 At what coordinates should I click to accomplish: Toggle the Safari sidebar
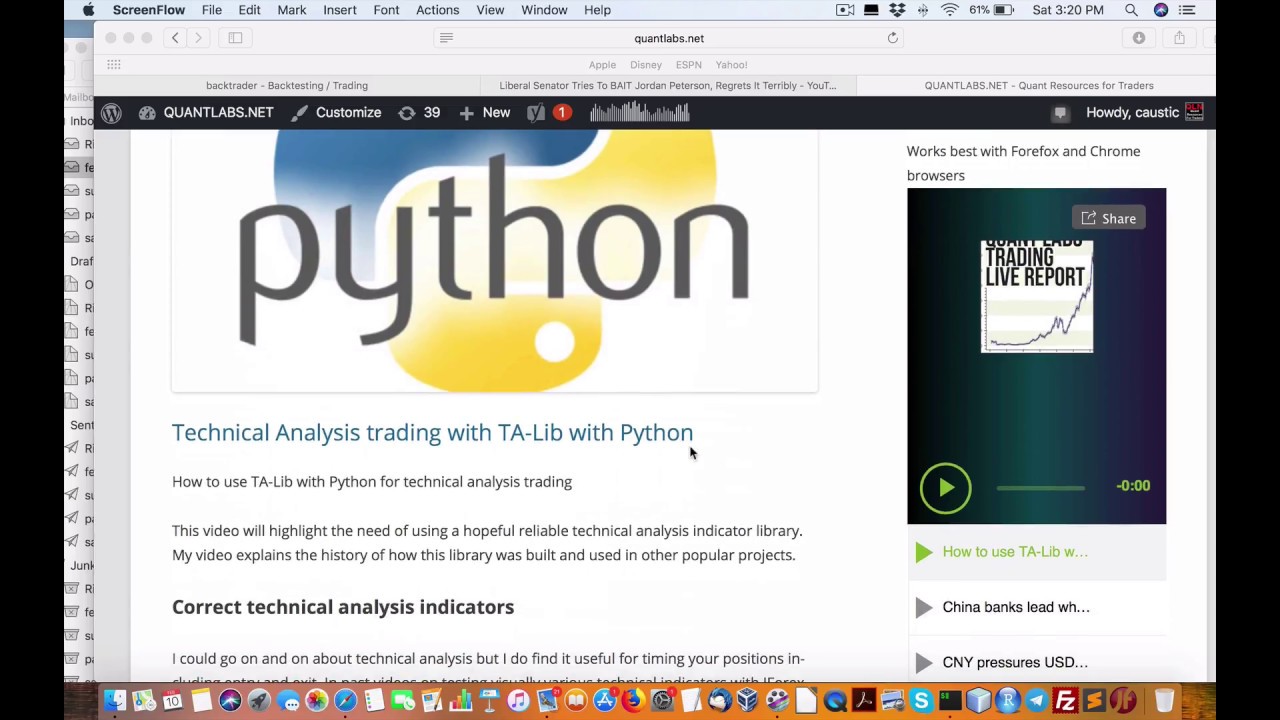pyautogui.click(x=235, y=38)
